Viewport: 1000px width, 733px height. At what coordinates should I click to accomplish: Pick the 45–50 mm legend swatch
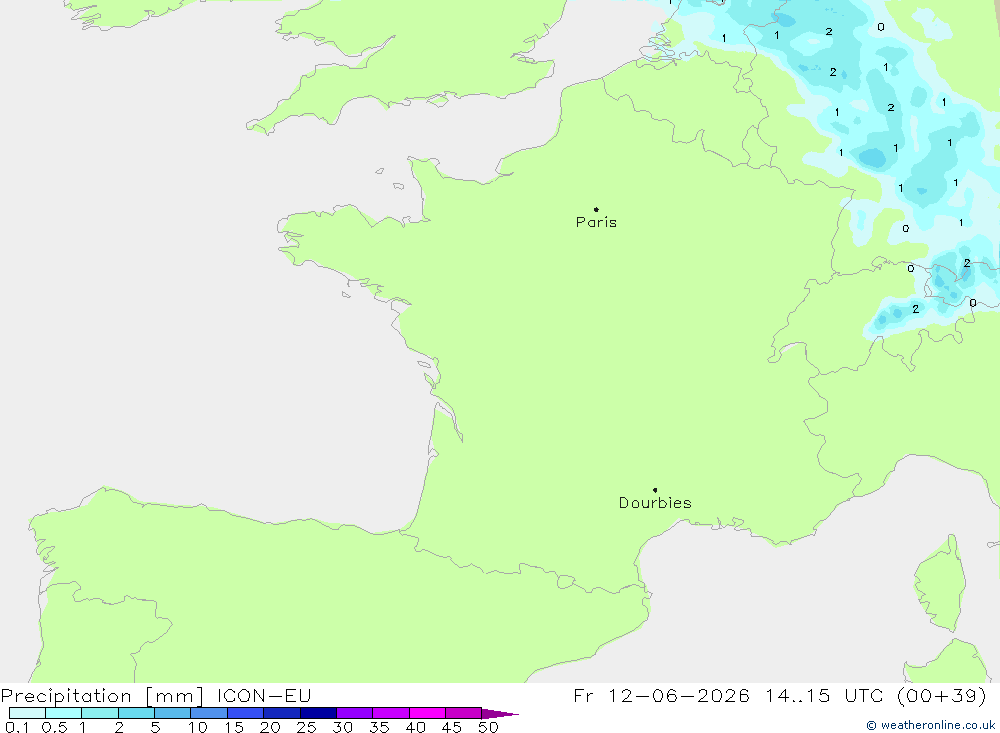[464, 713]
